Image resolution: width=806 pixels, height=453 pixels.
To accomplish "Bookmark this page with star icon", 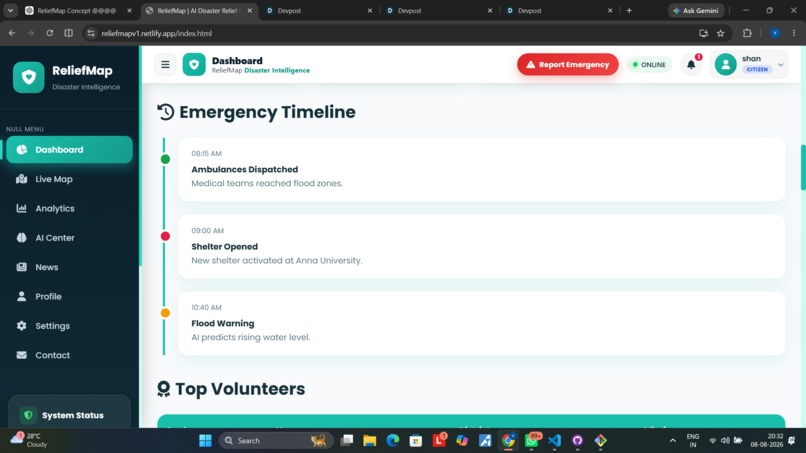I will (721, 33).
